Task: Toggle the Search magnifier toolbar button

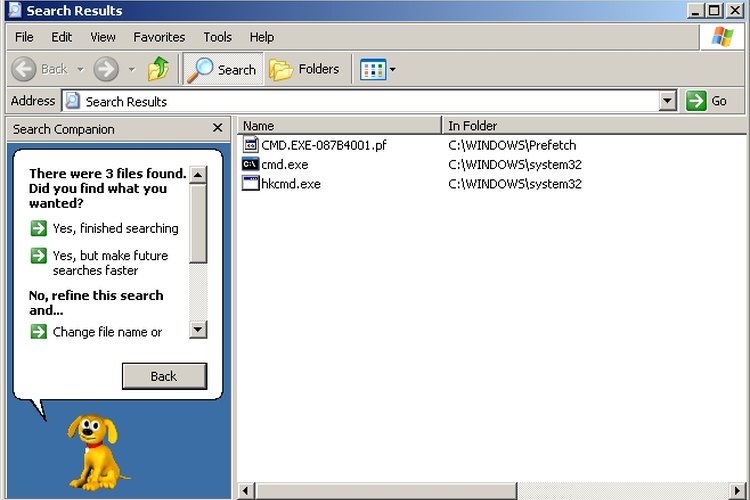Action: tap(223, 69)
